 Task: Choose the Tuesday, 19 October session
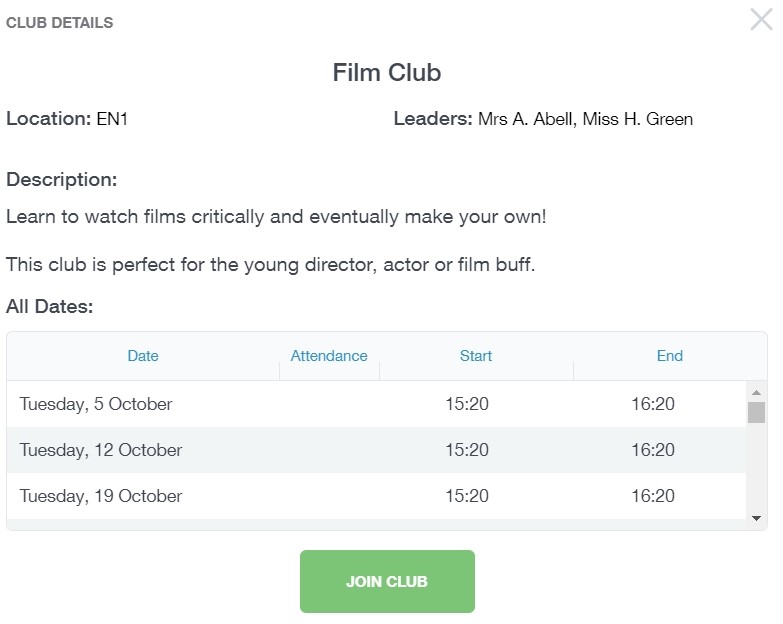click(101, 496)
